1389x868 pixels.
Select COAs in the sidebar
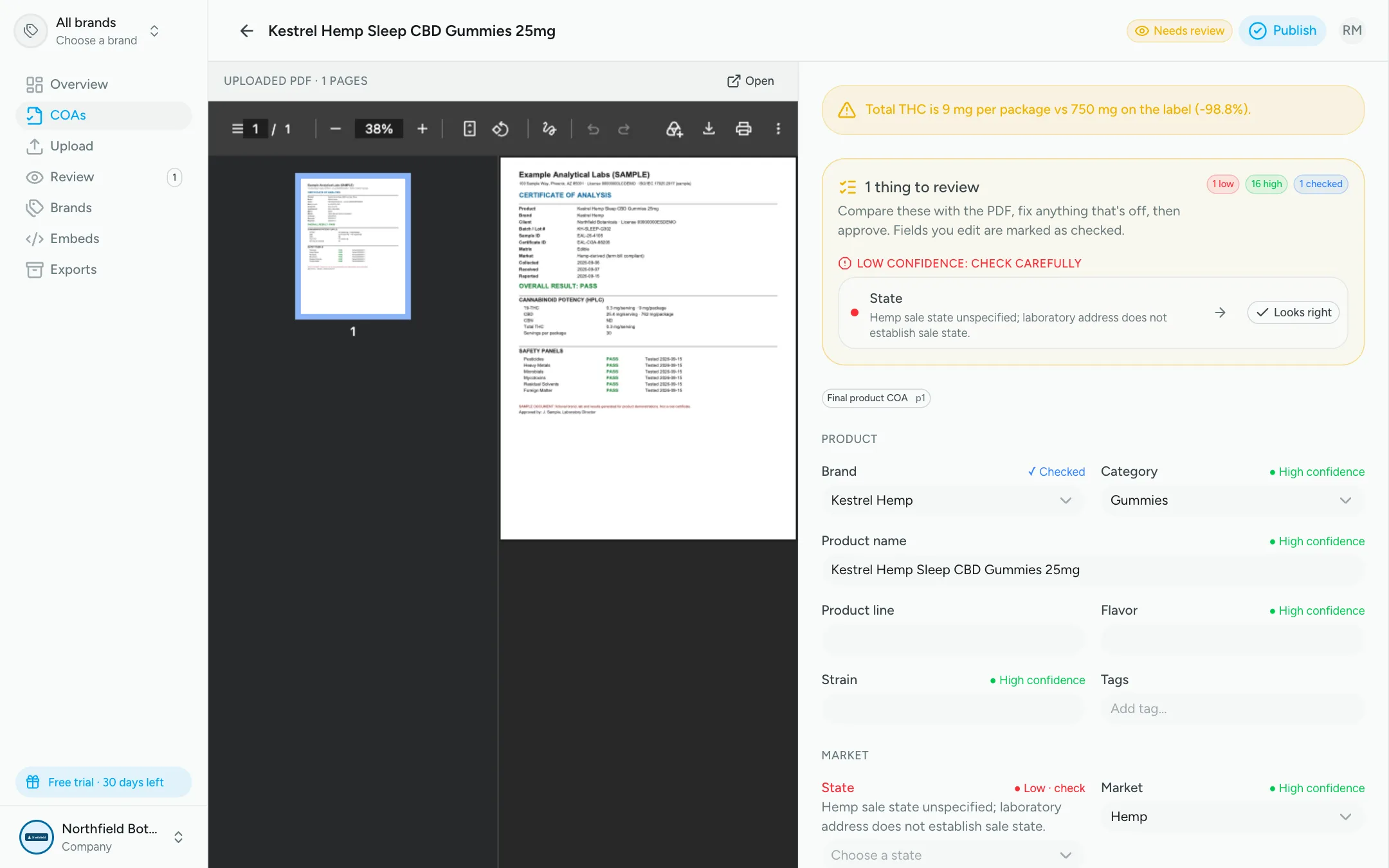[x=103, y=115]
